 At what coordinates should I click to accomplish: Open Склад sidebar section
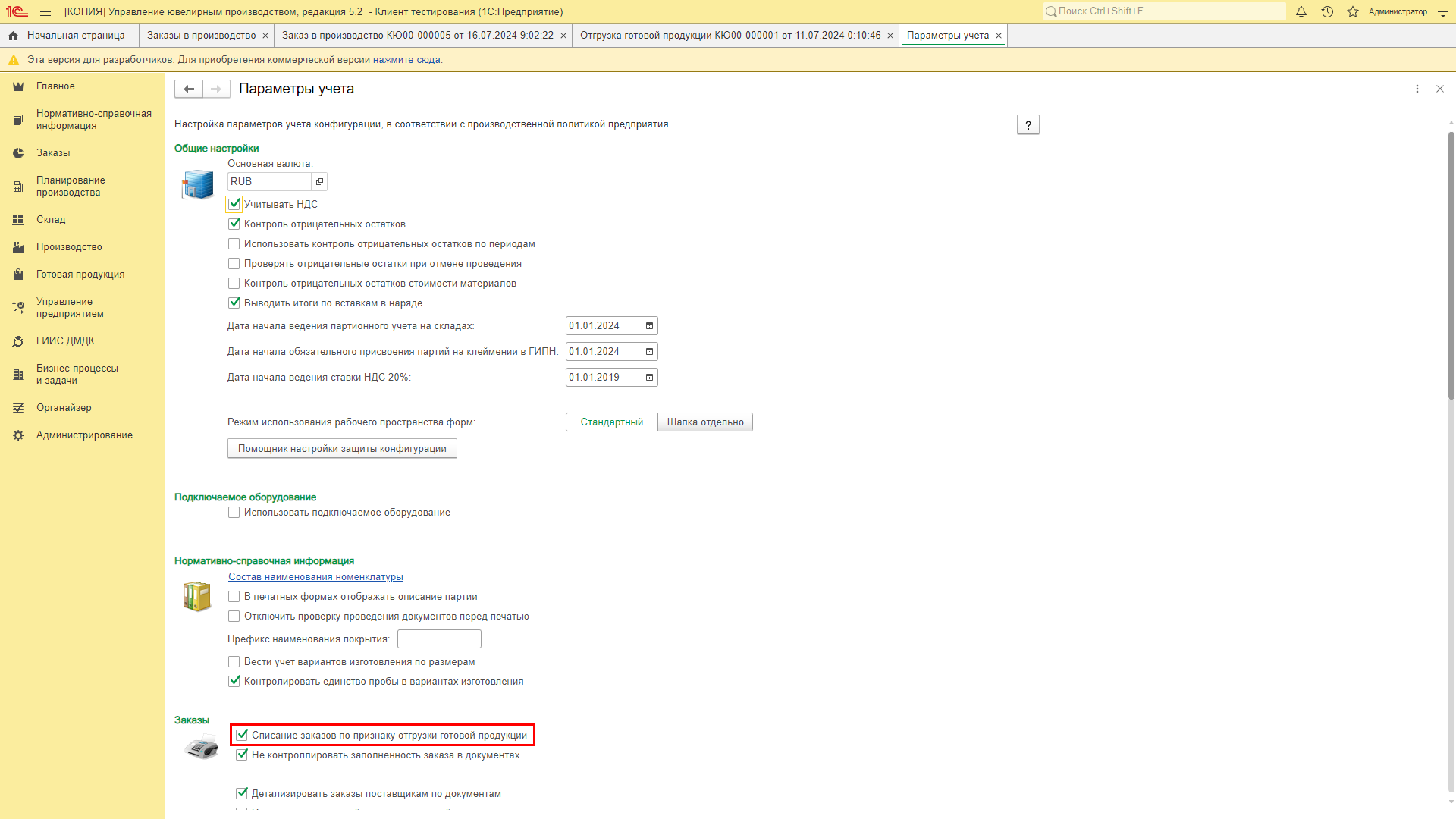click(82, 220)
